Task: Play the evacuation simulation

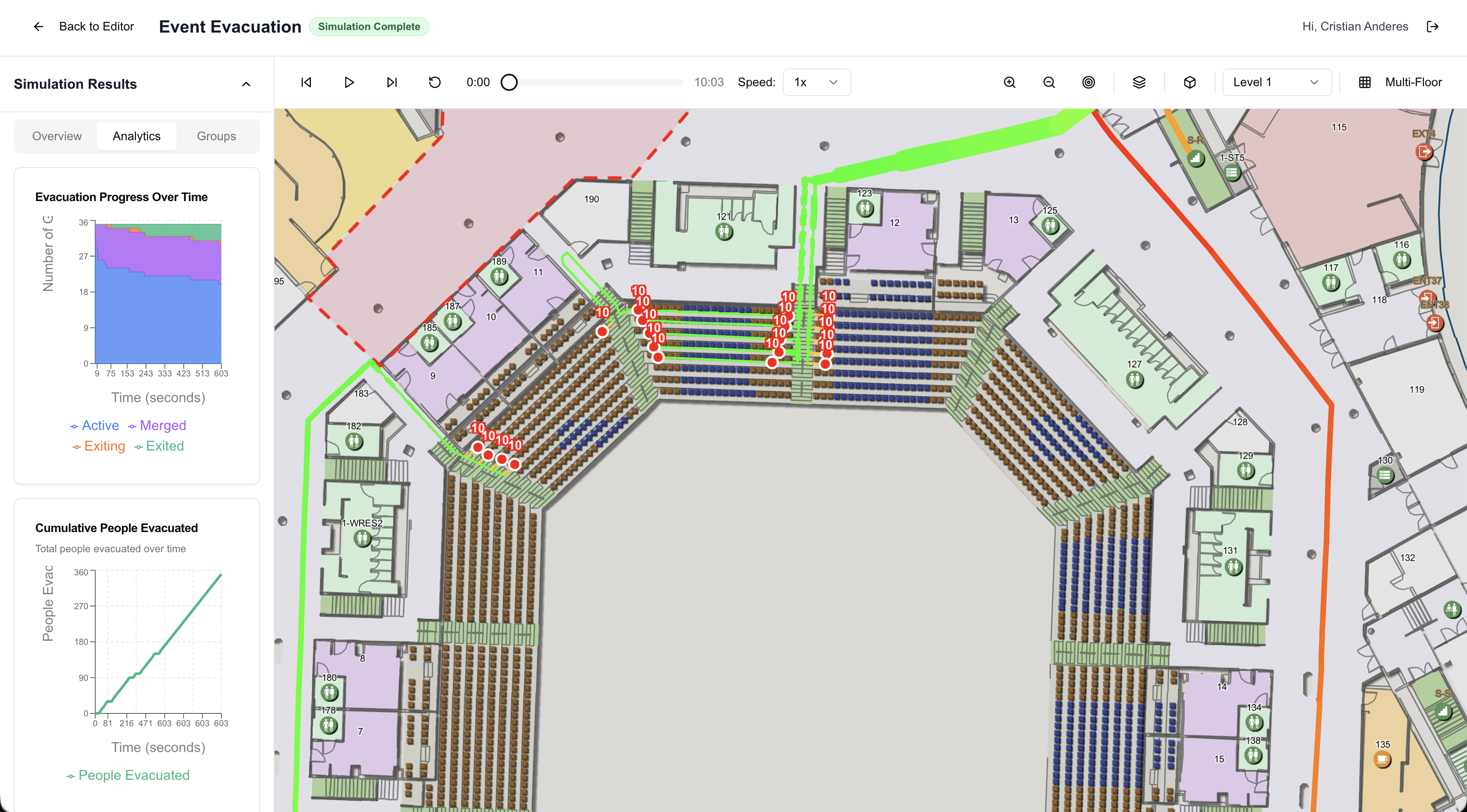Action: pos(349,82)
